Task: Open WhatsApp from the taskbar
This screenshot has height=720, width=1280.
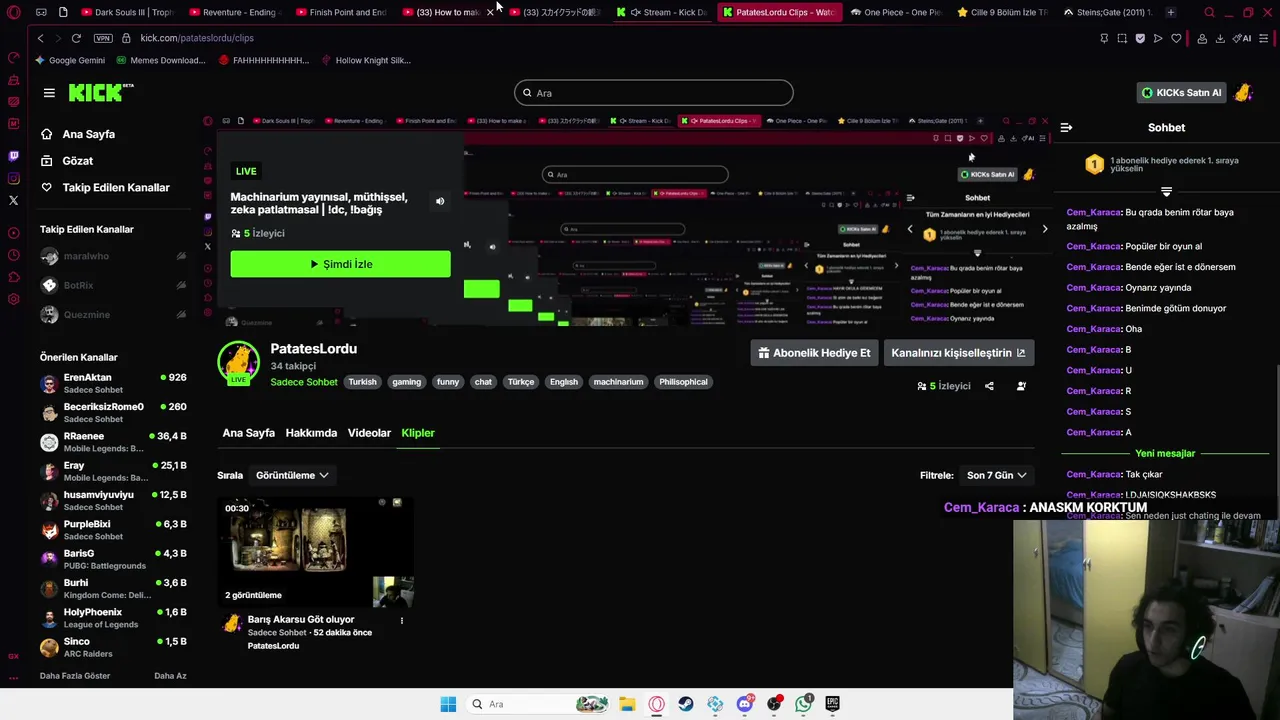Action: point(804,704)
